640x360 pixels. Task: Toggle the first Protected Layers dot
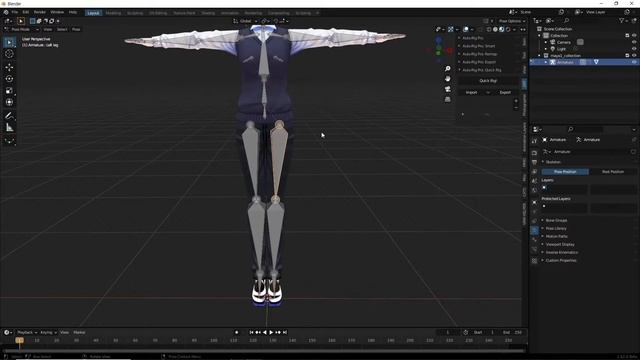544,206
